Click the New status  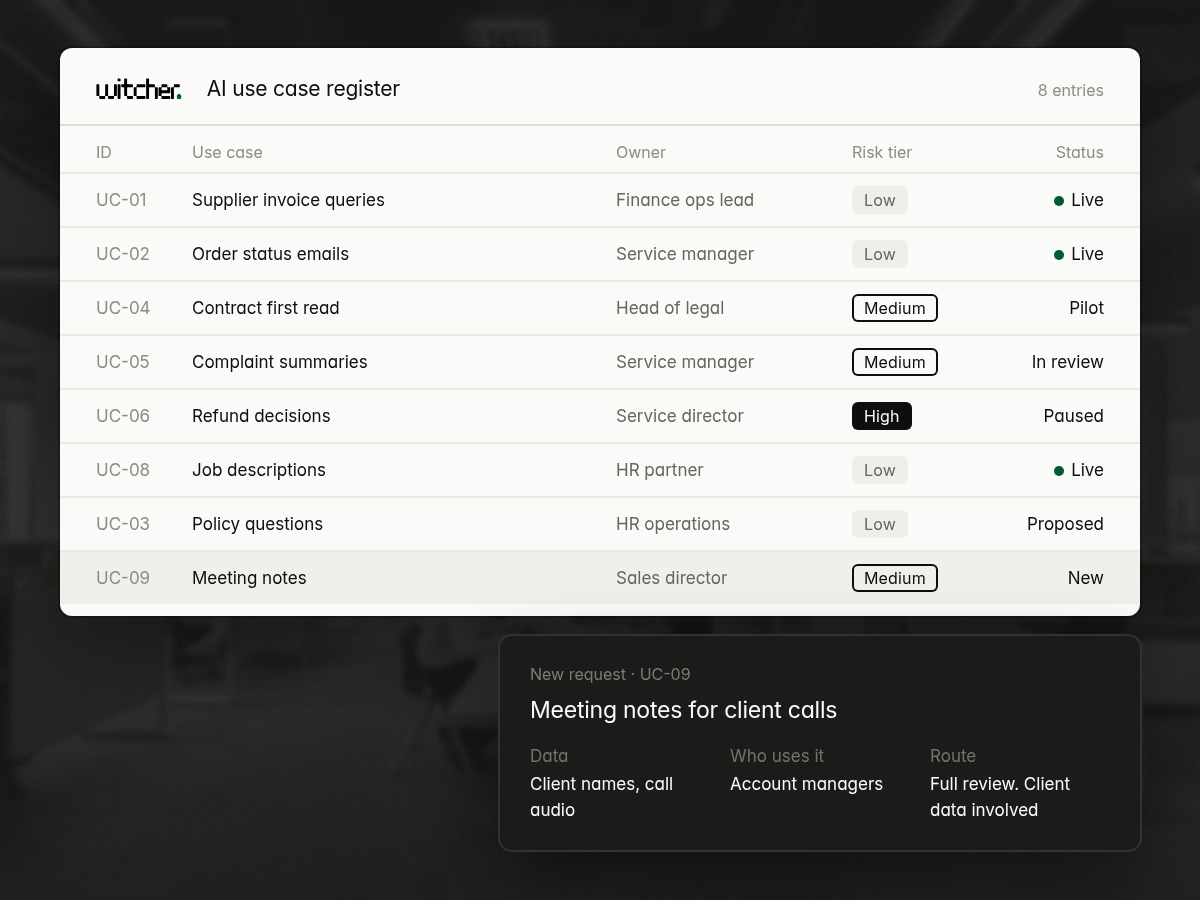pos(1086,578)
